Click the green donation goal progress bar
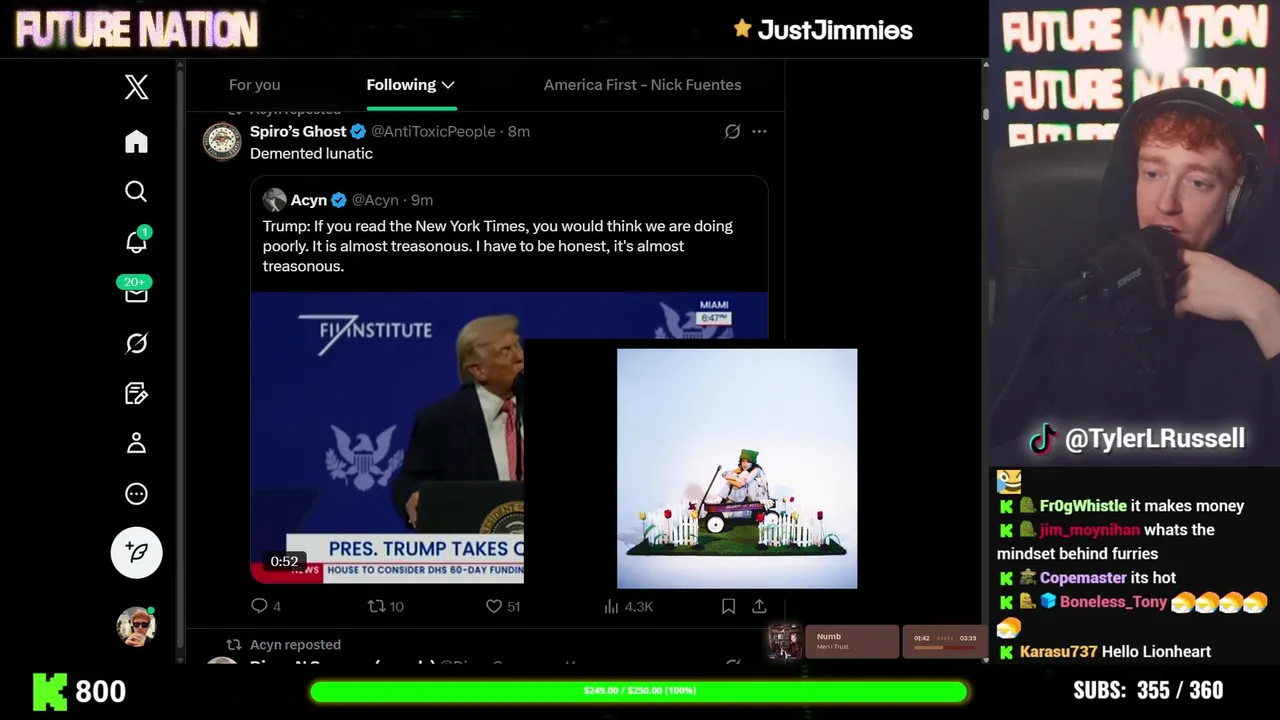The image size is (1280, 720). [639, 691]
